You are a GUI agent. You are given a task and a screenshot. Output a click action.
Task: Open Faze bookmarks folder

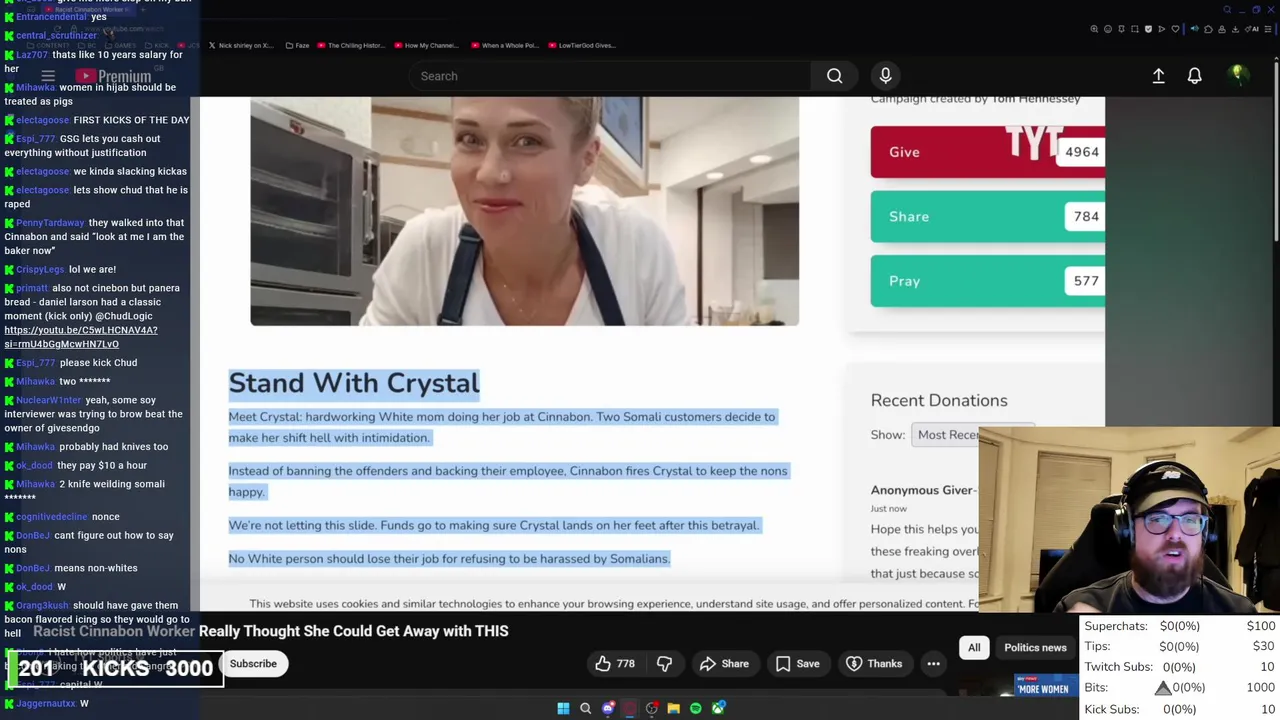coord(298,45)
